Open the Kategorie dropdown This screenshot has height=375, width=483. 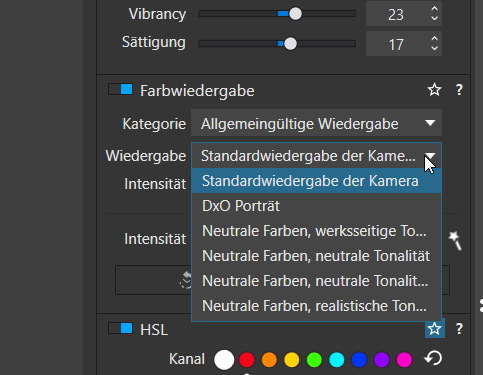316,123
